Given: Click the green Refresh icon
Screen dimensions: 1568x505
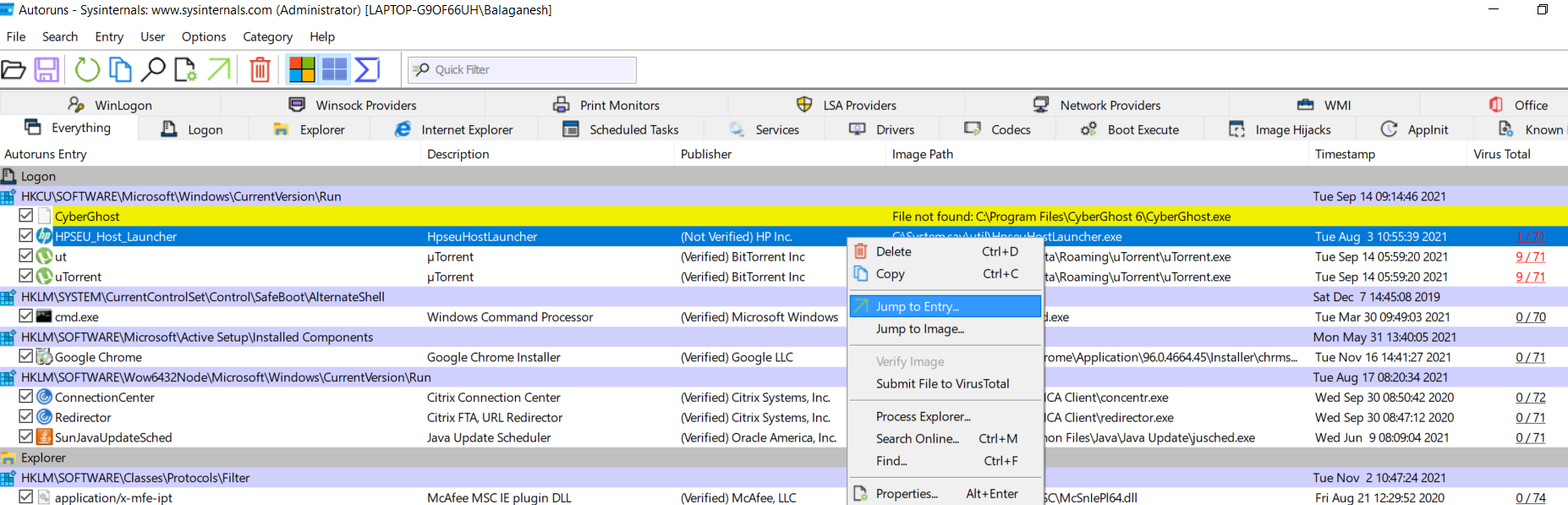Looking at the screenshot, I should click(x=87, y=69).
